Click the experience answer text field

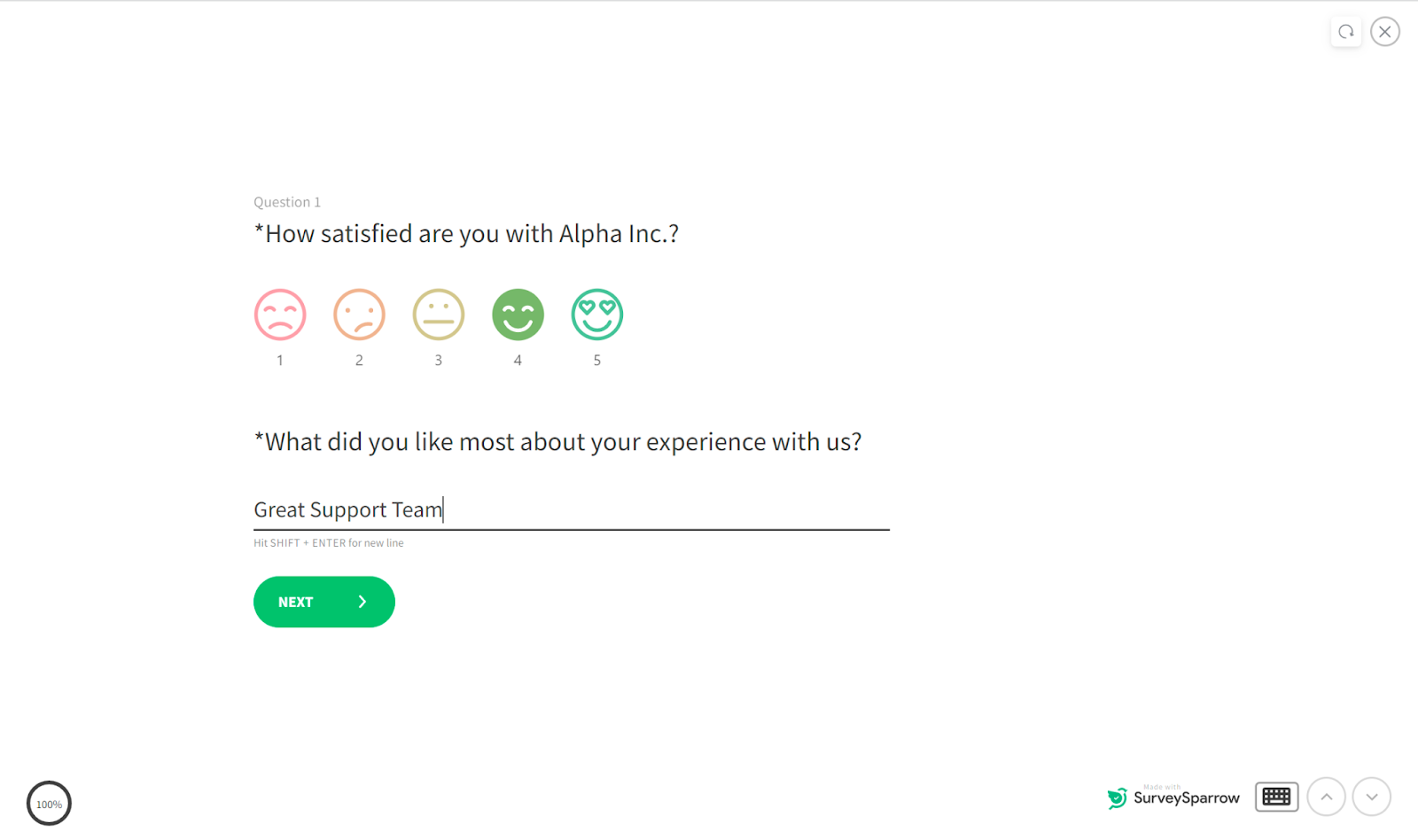(571, 509)
